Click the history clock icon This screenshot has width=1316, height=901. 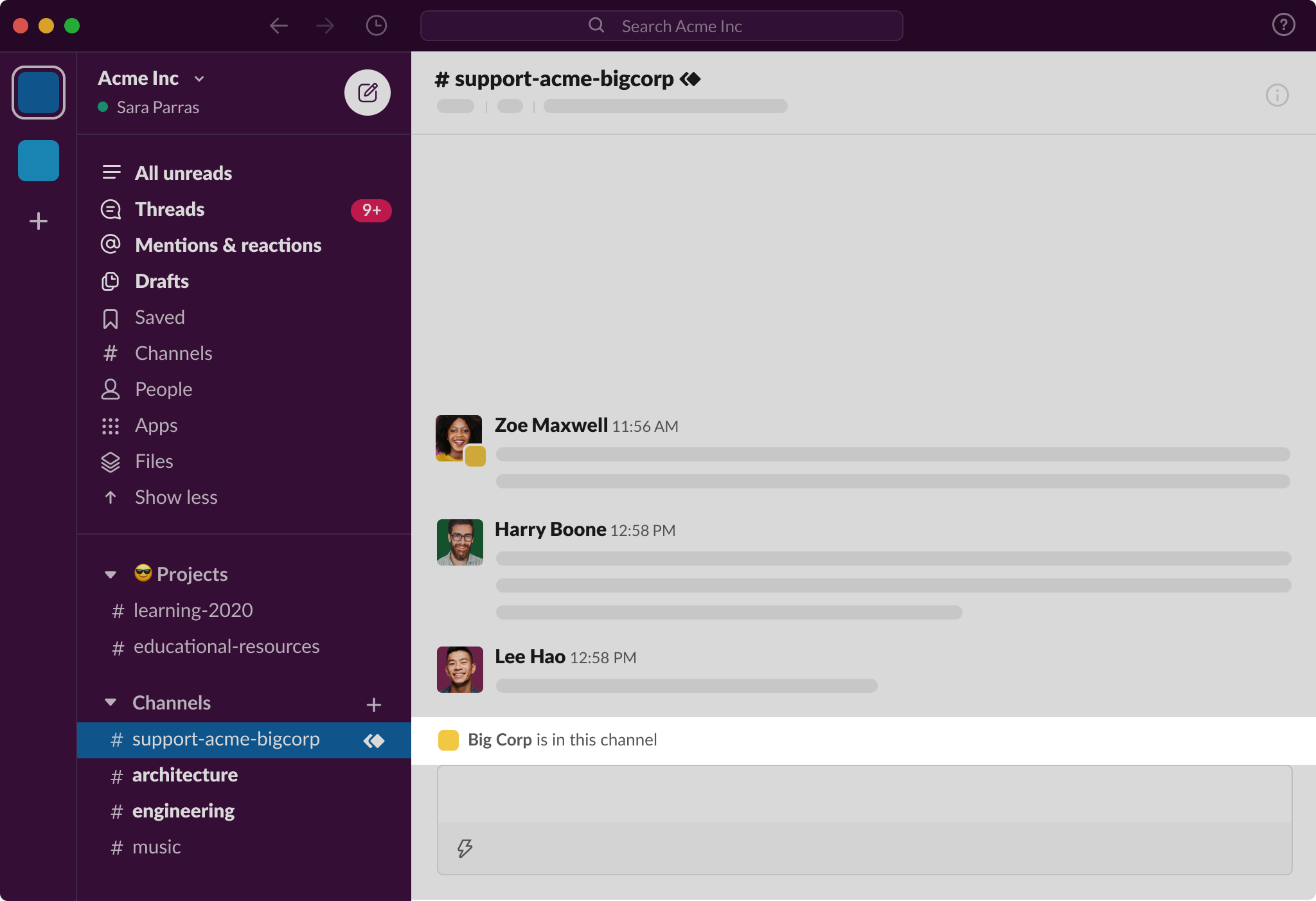(x=376, y=26)
